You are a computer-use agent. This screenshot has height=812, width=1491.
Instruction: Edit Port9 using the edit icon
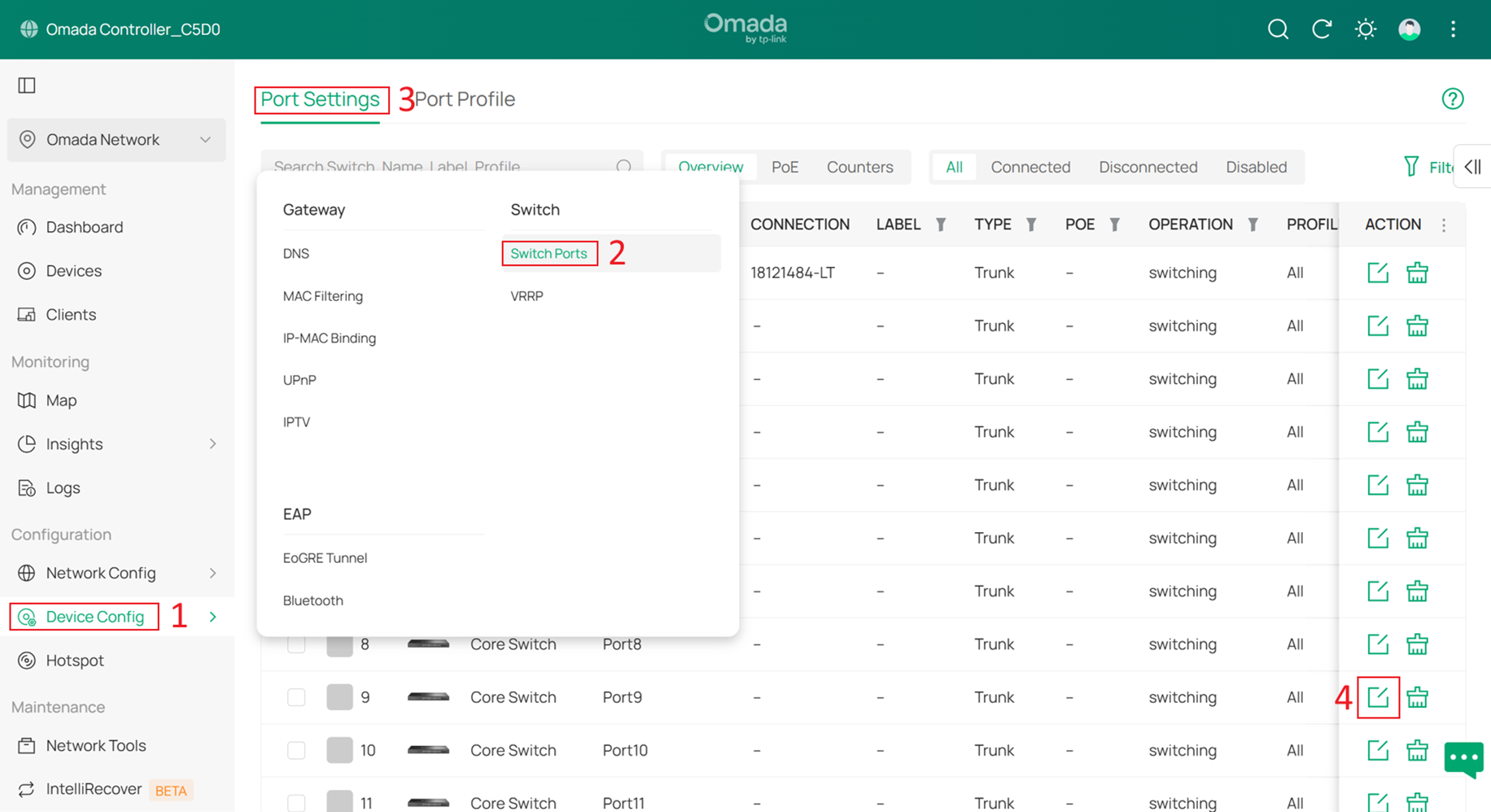pos(1378,697)
